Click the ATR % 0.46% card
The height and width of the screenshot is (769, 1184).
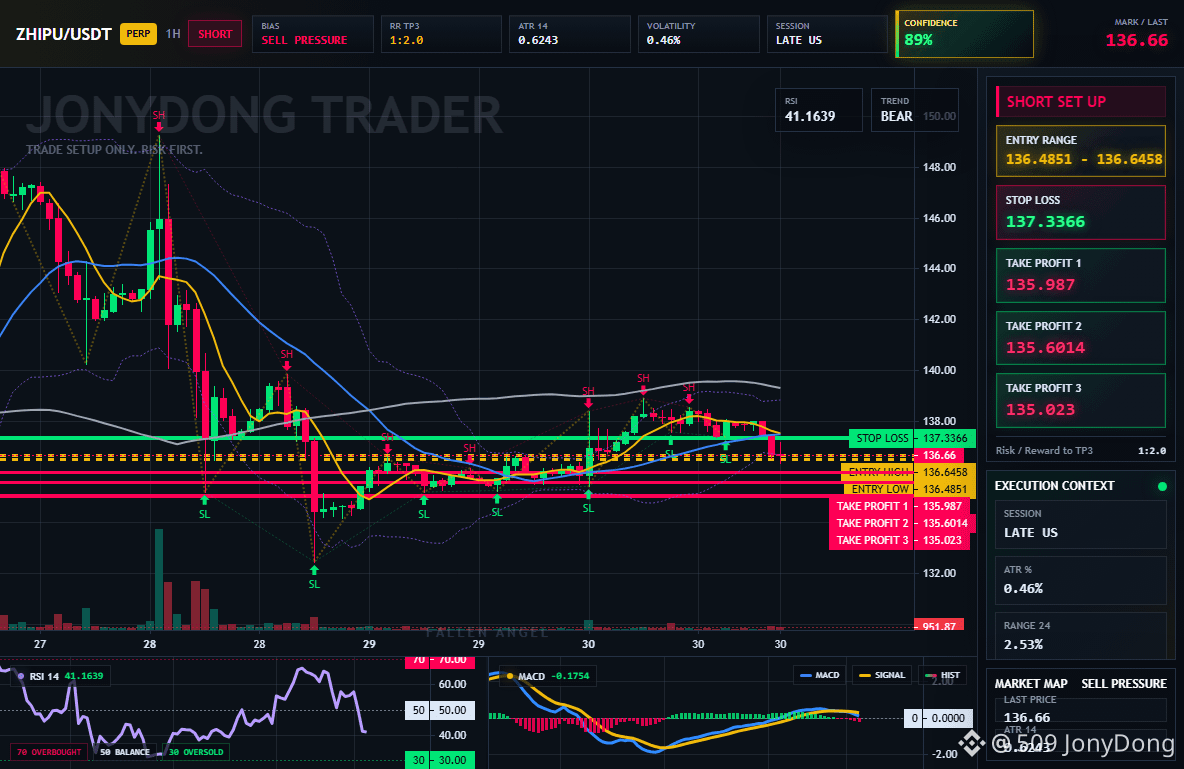(x=1081, y=579)
